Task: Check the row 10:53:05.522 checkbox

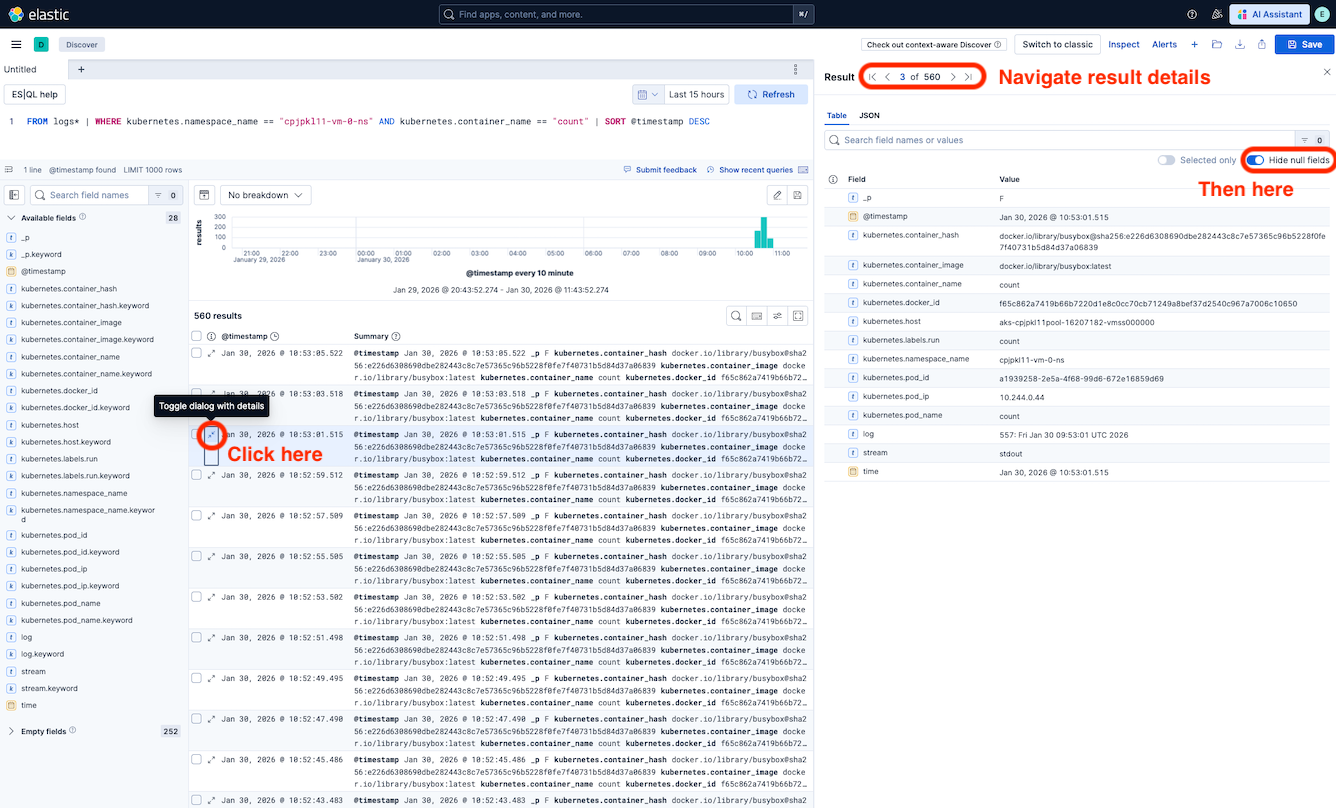Action: click(x=197, y=353)
